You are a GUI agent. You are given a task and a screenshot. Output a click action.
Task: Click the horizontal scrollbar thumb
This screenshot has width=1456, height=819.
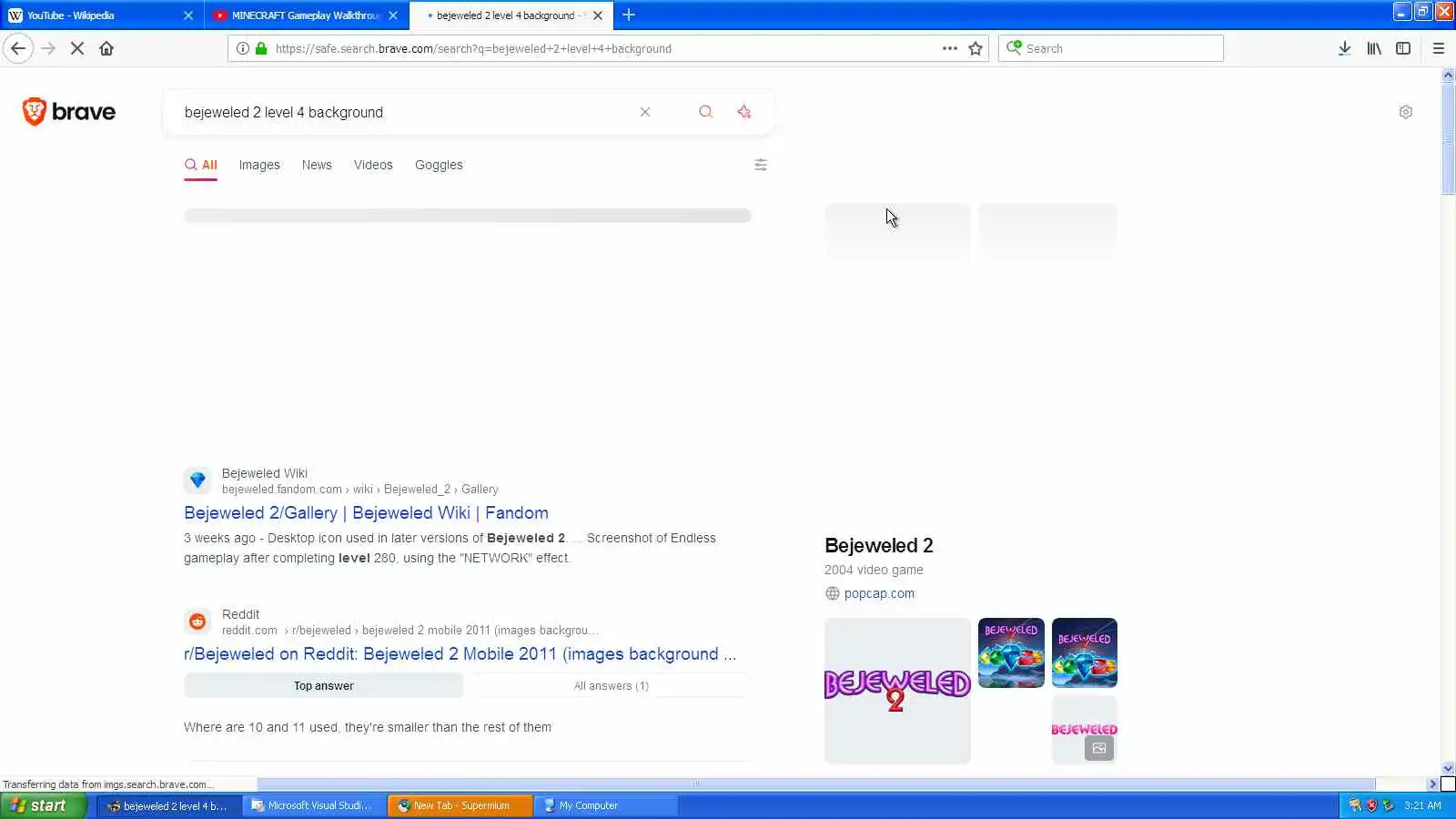pos(815,784)
